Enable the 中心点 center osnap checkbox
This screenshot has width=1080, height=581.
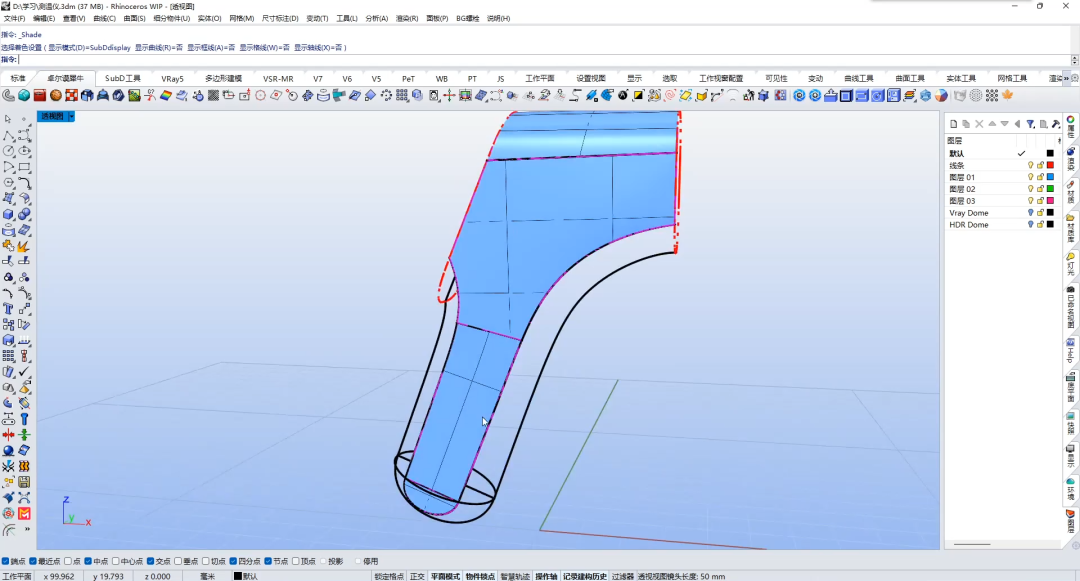click(116, 561)
